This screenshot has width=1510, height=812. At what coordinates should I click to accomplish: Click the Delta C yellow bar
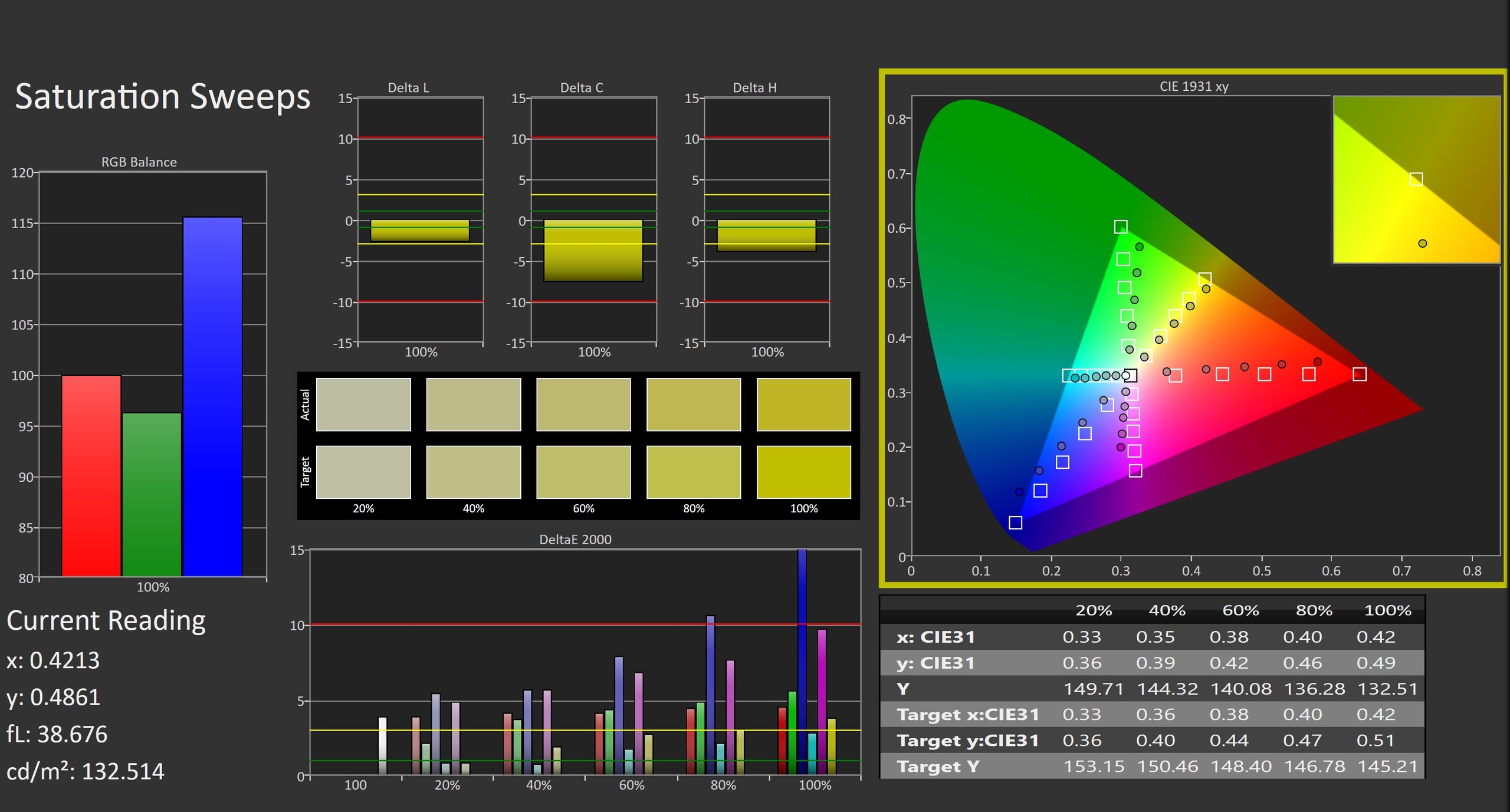click(593, 250)
